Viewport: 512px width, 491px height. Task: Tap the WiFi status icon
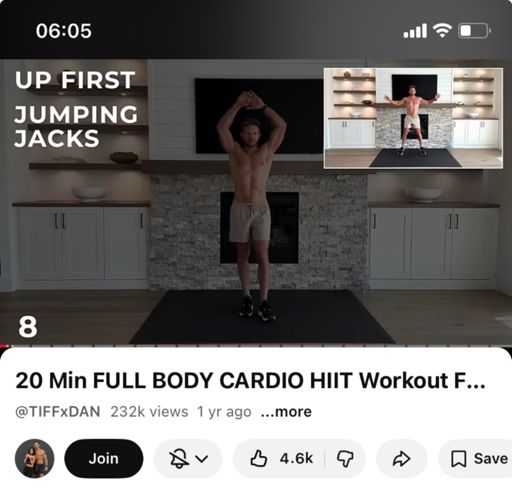(442, 31)
